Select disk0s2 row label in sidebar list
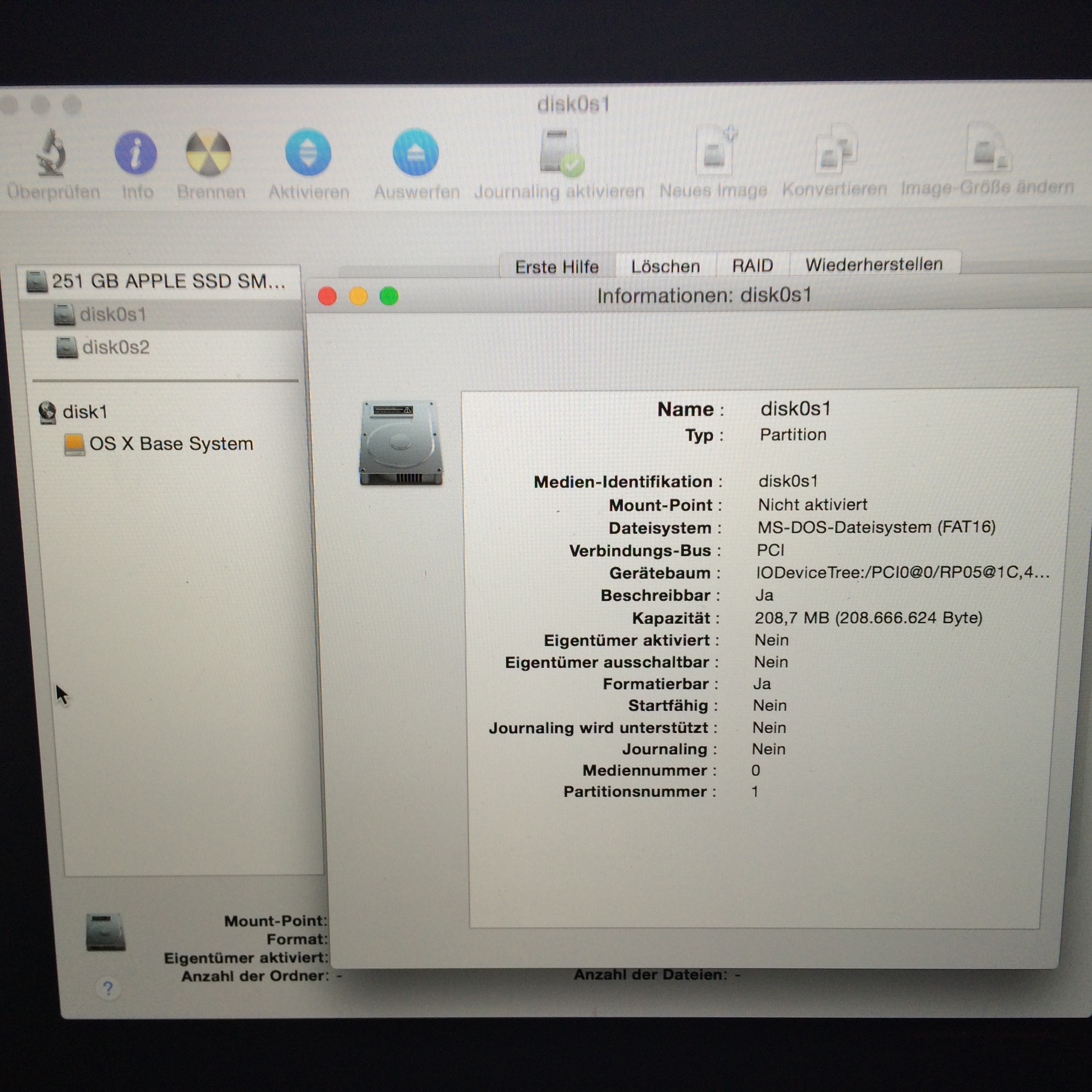This screenshot has height=1092, width=1092. point(116,347)
